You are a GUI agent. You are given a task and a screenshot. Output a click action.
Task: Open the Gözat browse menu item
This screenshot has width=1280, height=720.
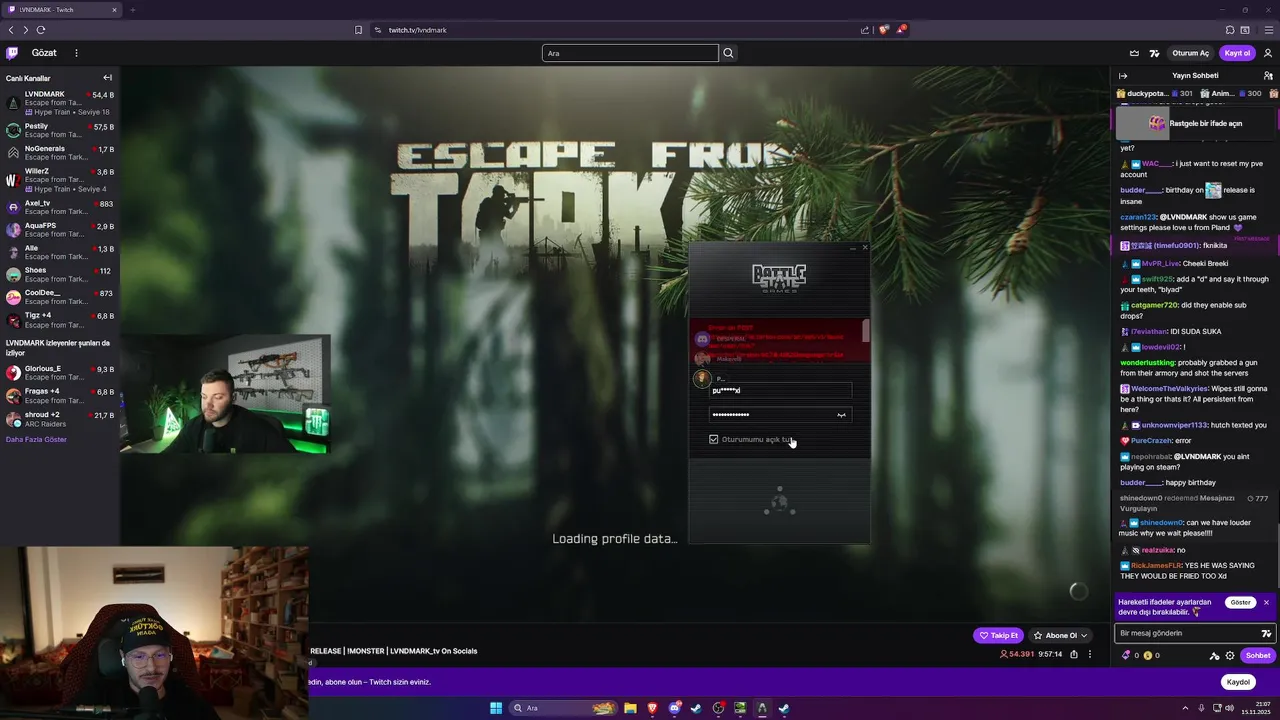point(44,53)
